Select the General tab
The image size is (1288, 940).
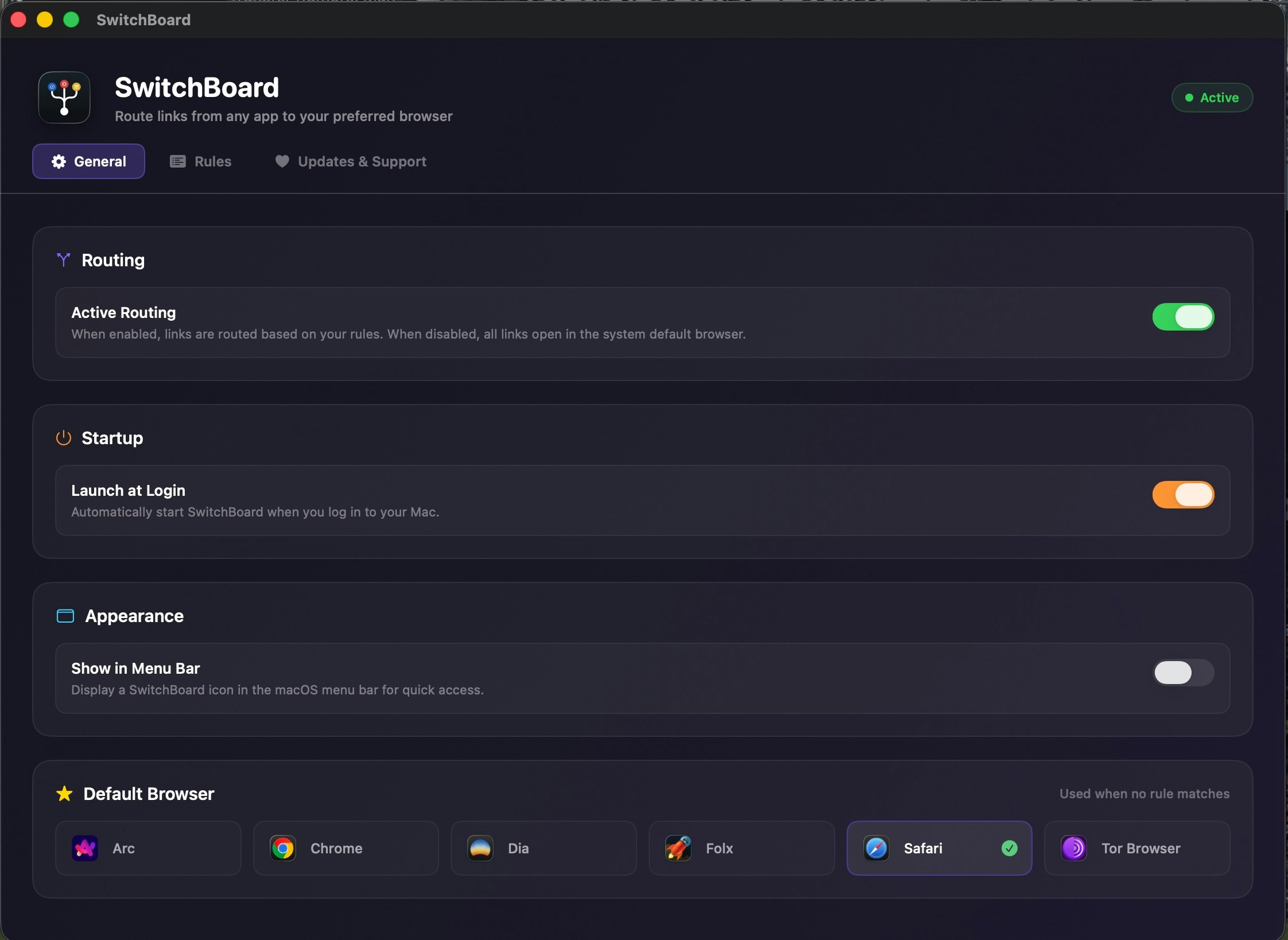pos(88,161)
